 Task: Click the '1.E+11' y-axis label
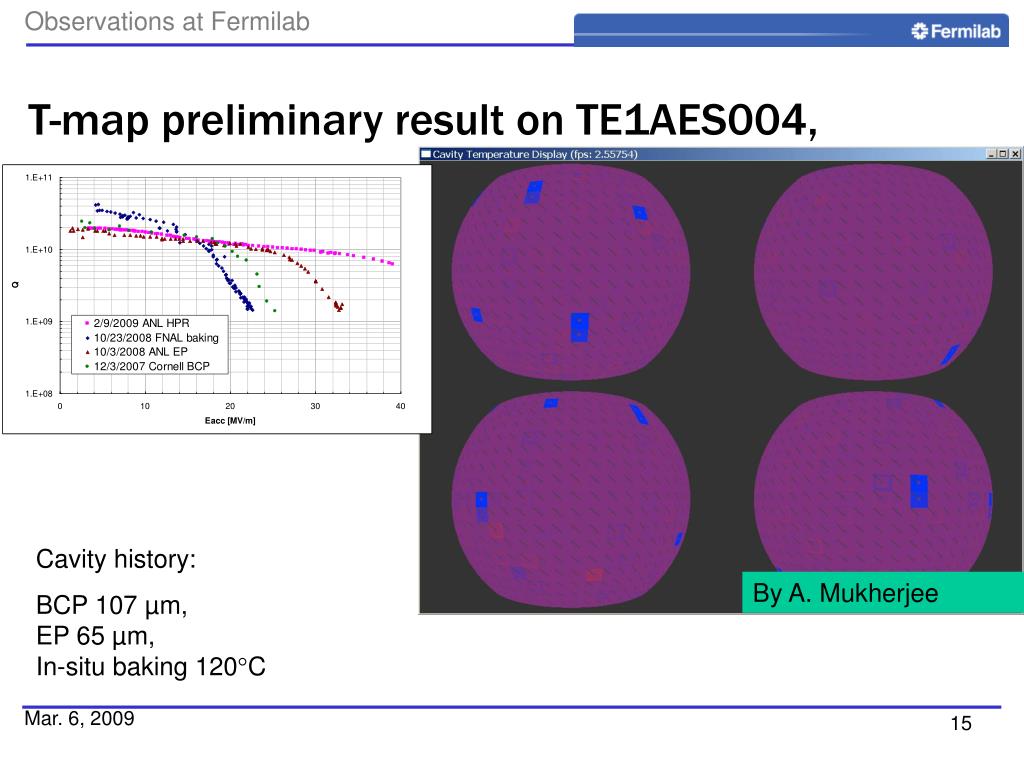click(x=39, y=178)
